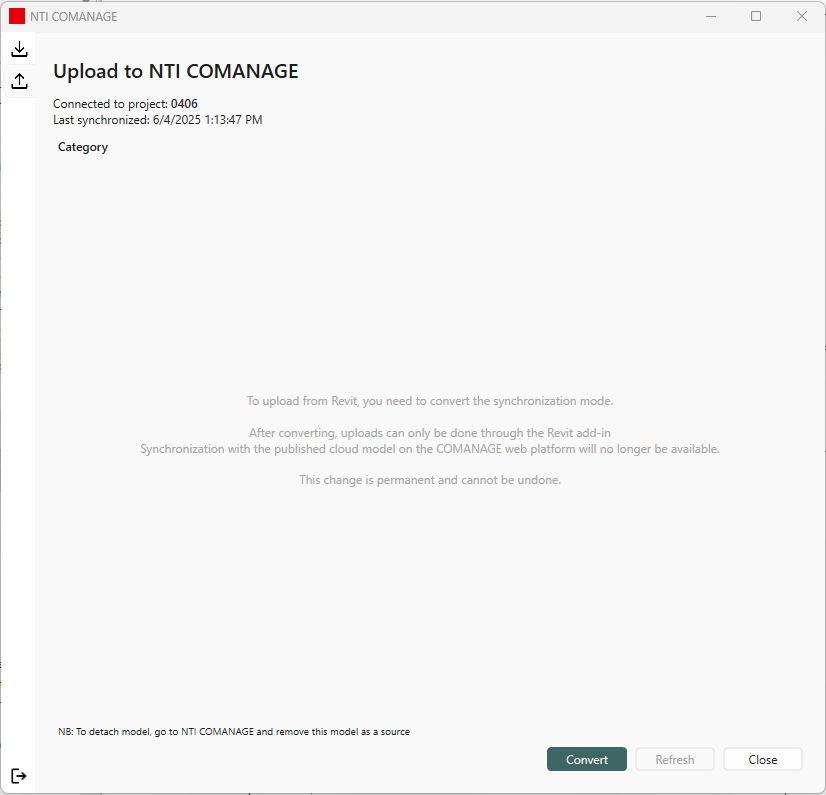Click the NB detach model note
This screenshot has height=795, width=826.
point(234,732)
